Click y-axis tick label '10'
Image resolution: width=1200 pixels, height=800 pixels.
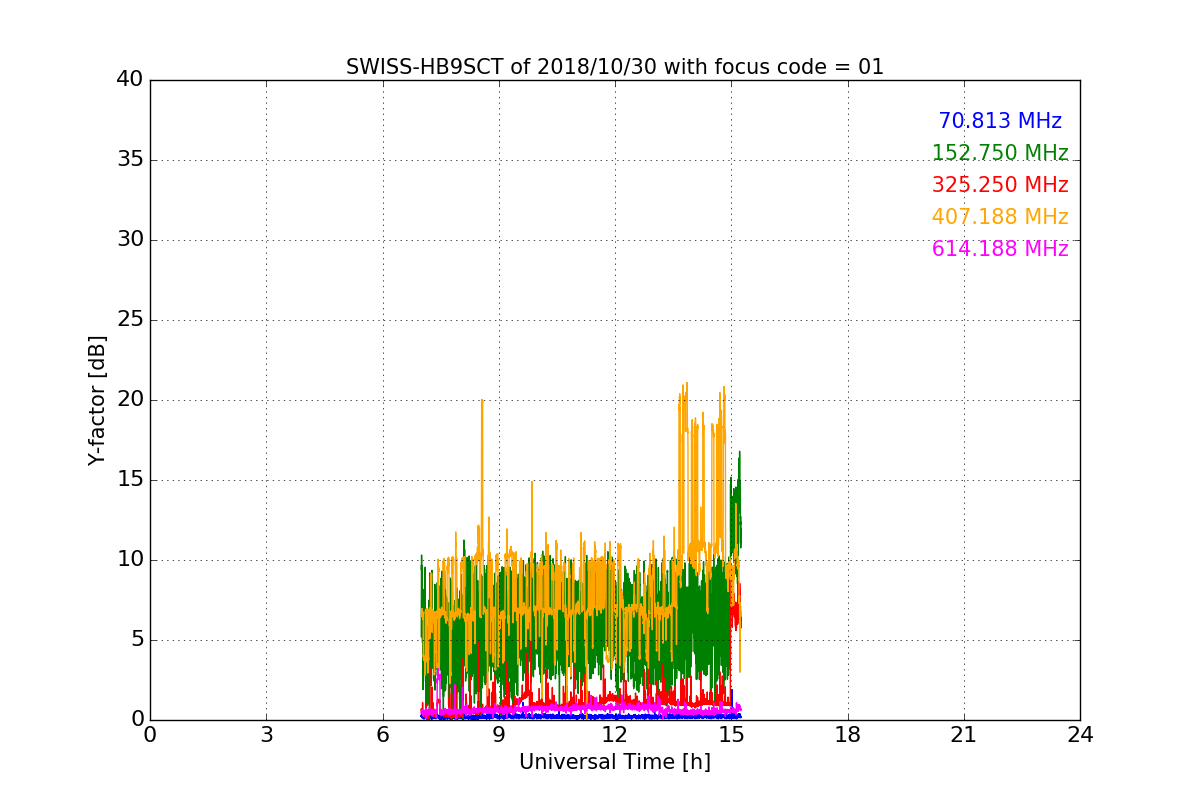[130, 559]
